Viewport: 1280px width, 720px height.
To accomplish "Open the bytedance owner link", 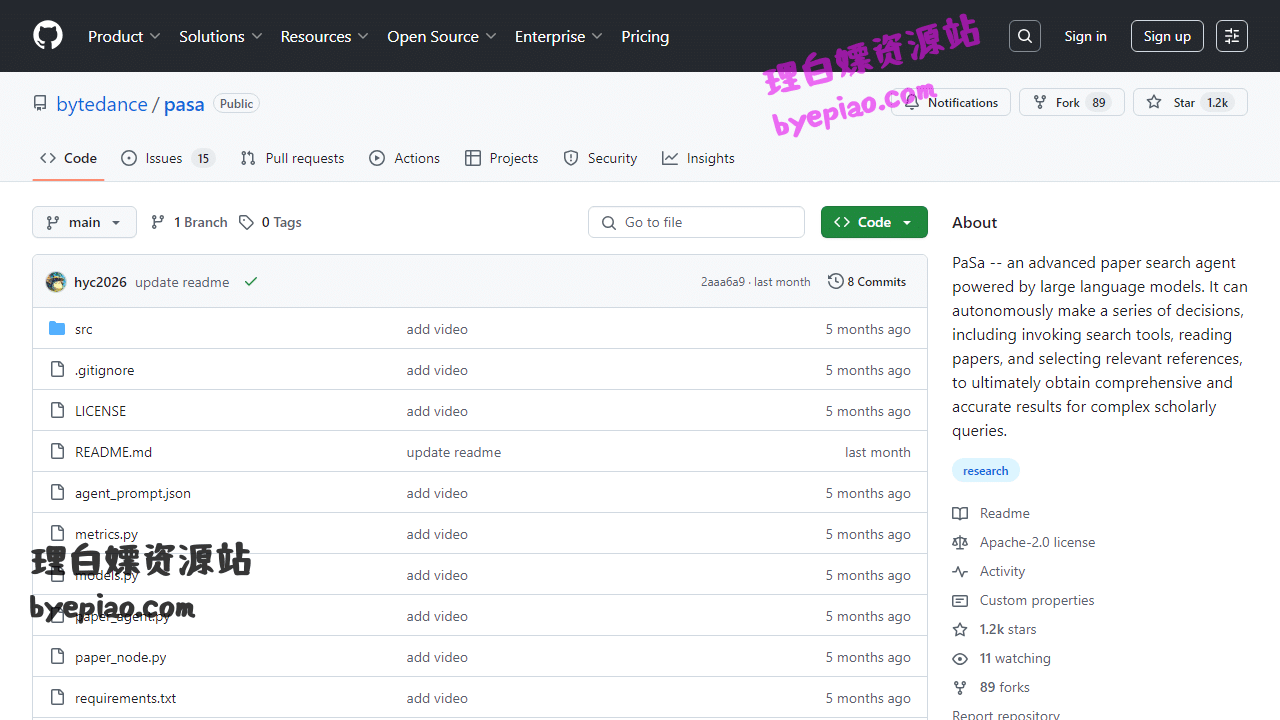I will 102,104.
